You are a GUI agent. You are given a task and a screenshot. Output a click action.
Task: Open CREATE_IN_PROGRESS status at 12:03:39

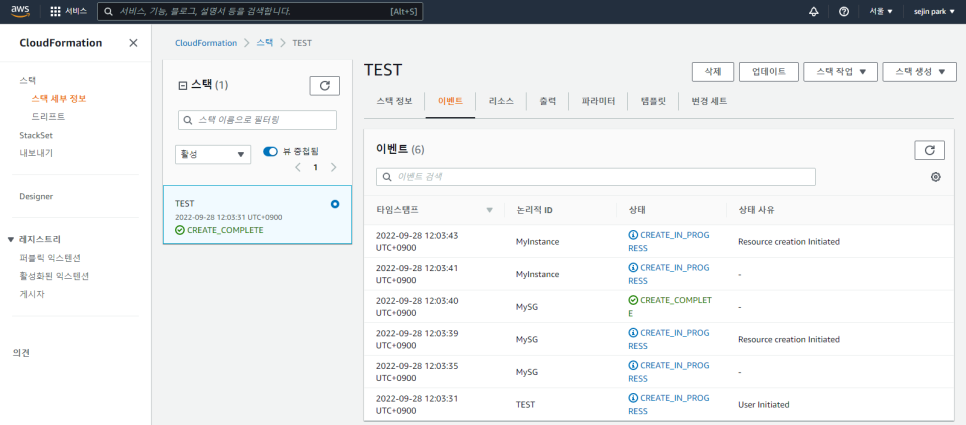point(669,339)
